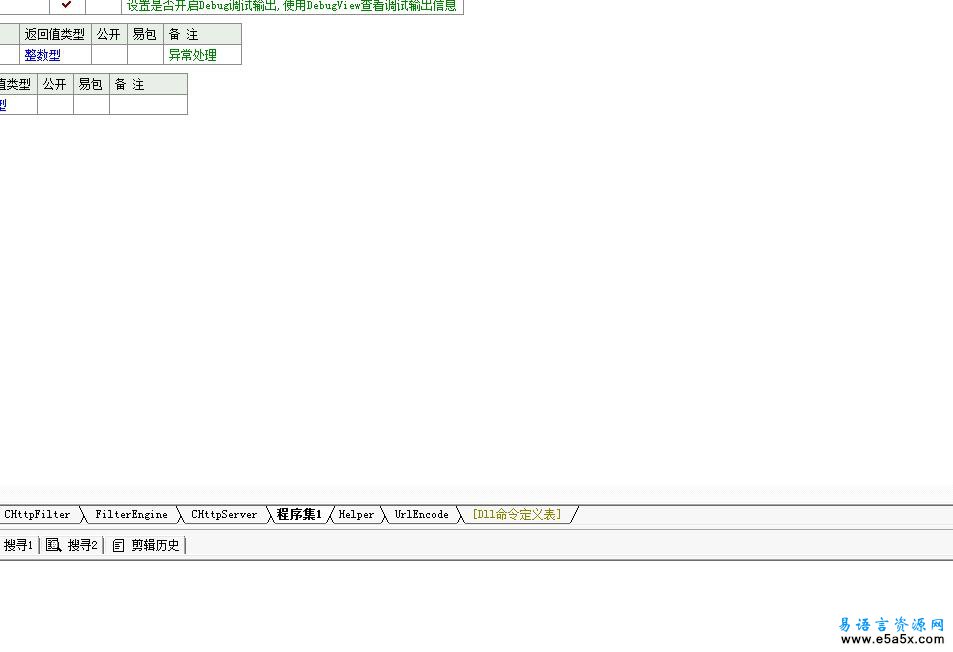Image resolution: width=953 pixels, height=652 pixels.
Task: Open the FilterEngine tab
Action: click(x=131, y=515)
